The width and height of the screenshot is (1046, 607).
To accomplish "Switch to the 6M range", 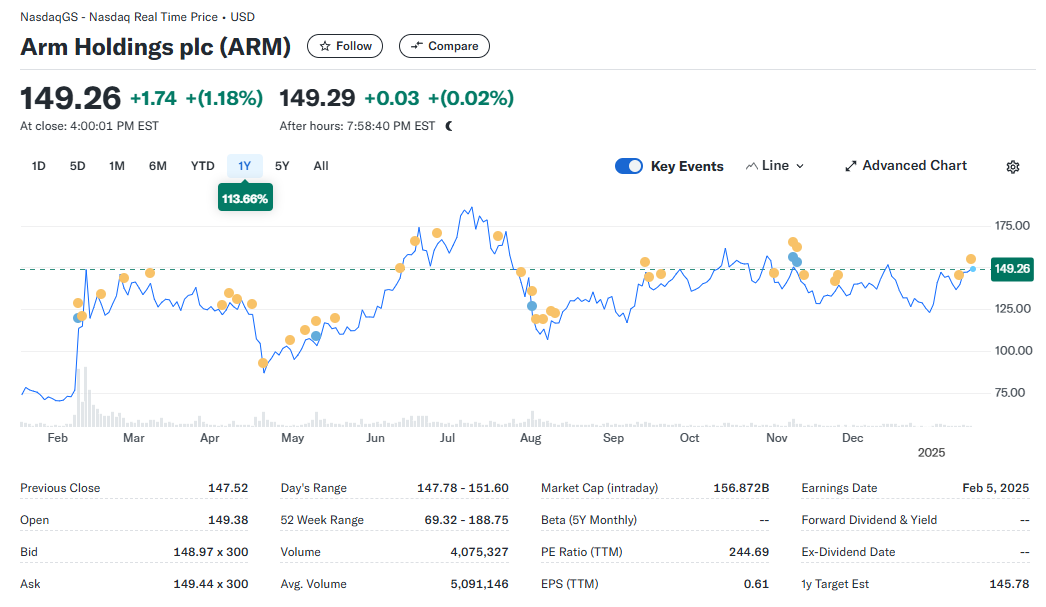I will 157,166.
